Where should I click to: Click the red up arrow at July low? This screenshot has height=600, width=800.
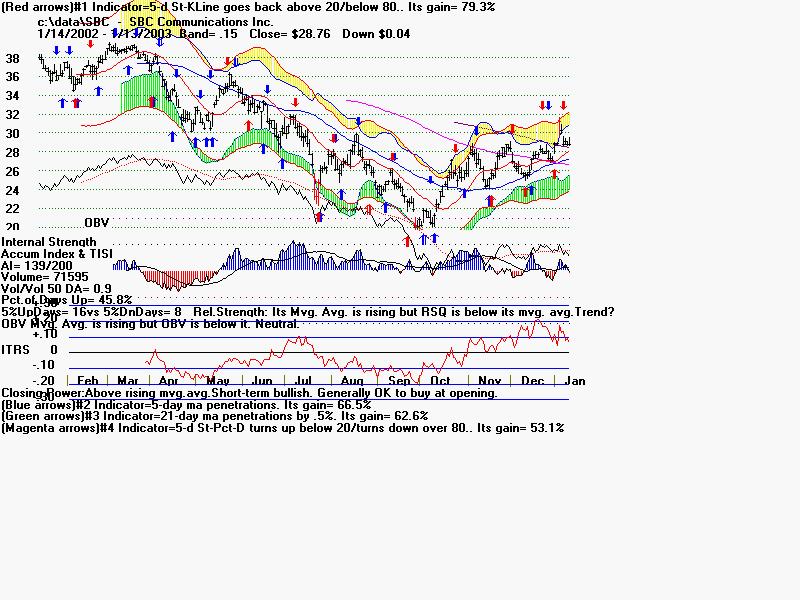[x=320, y=215]
